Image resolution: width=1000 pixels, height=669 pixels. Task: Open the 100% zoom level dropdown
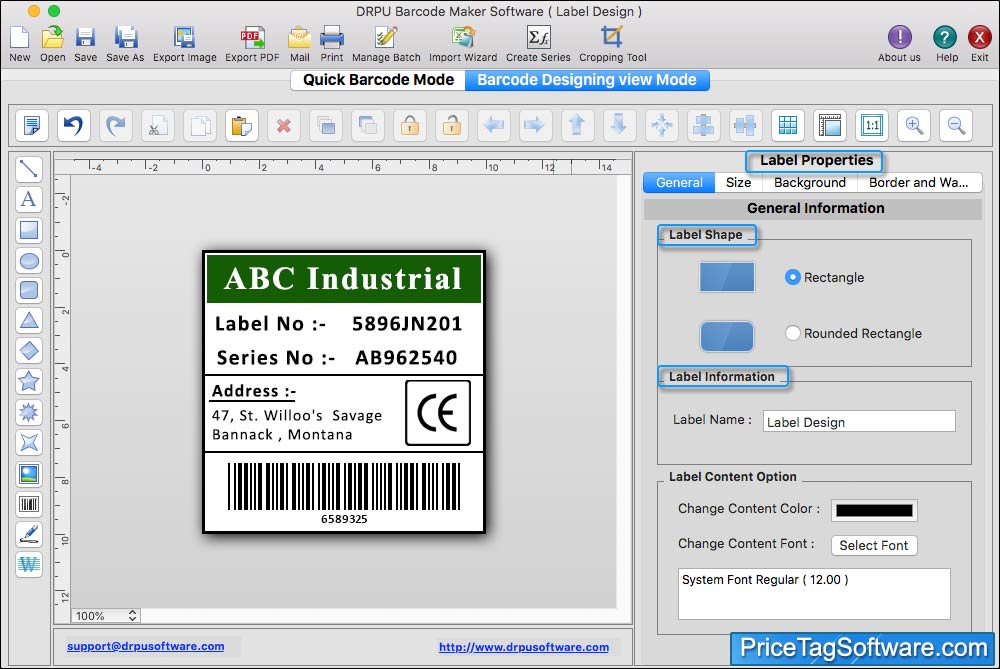pyautogui.click(x=105, y=615)
